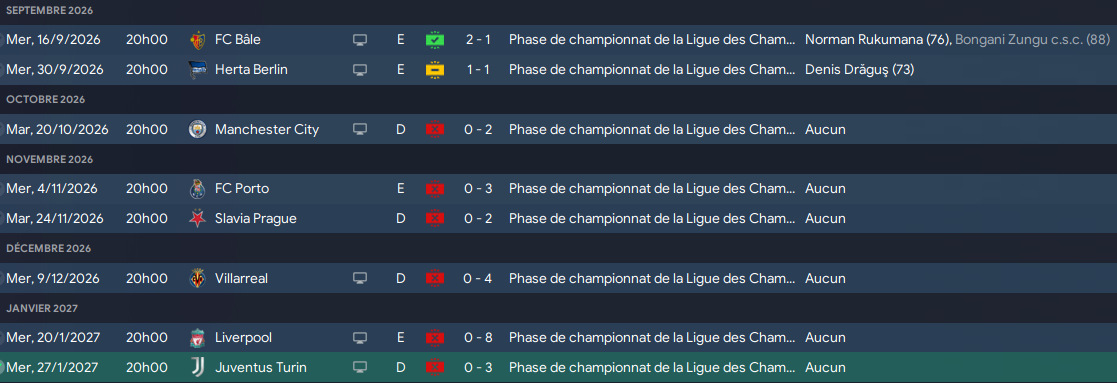Click the Liverpool club badge

[x=197, y=337]
